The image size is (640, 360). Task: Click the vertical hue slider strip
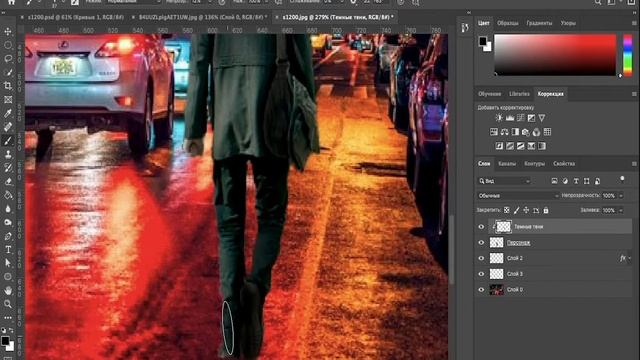coord(628,55)
